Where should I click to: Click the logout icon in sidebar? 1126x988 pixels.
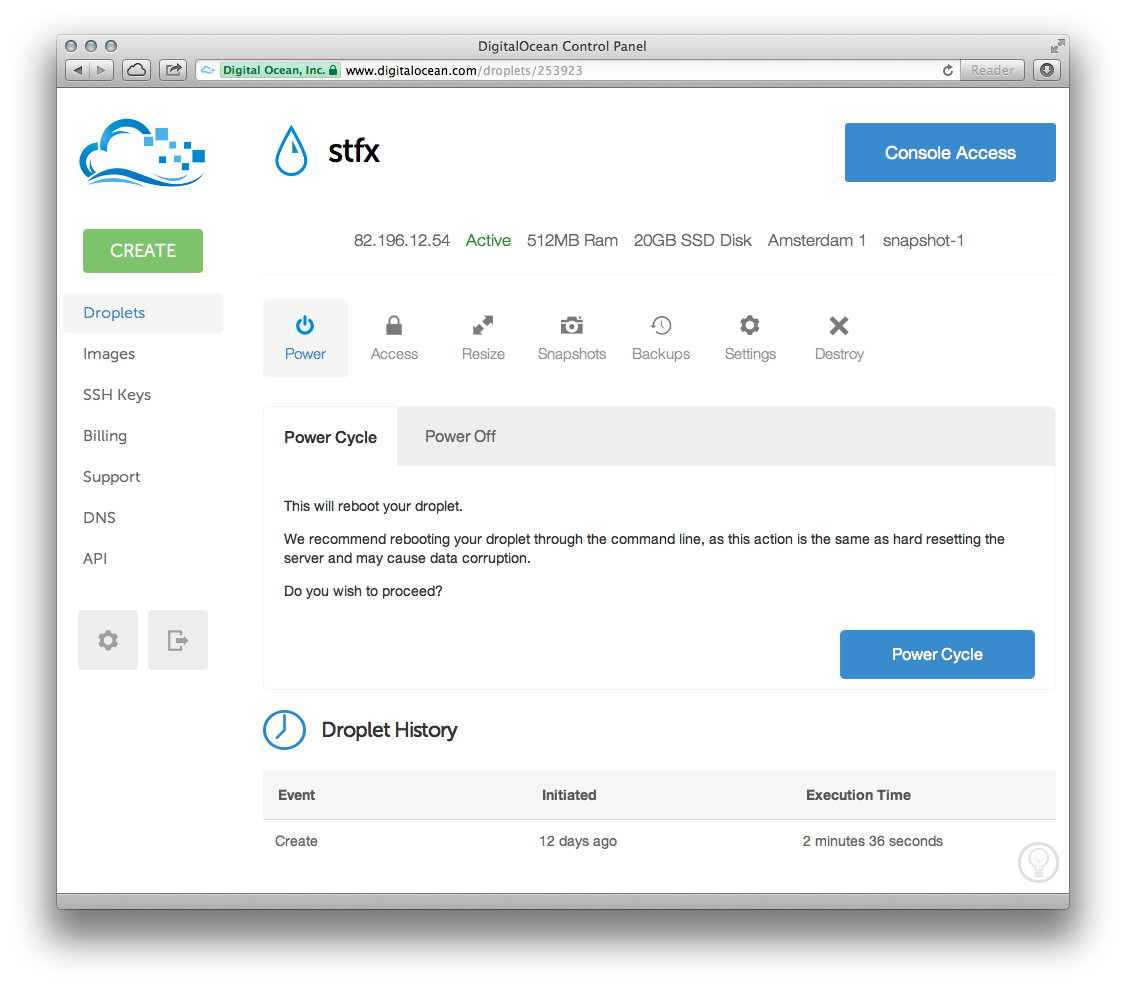[x=177, y=640]
